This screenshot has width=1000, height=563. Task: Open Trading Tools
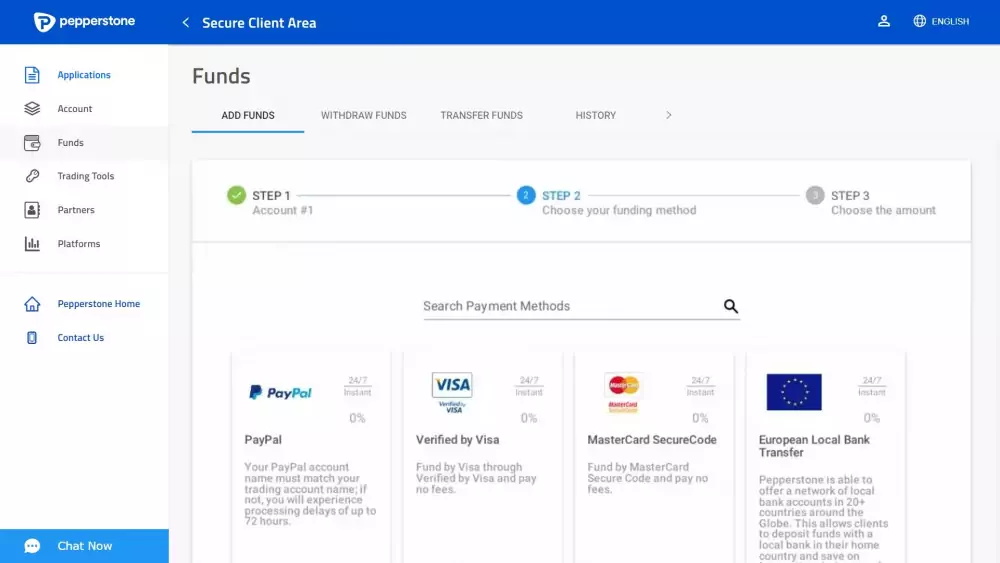(x=85, y=176)
